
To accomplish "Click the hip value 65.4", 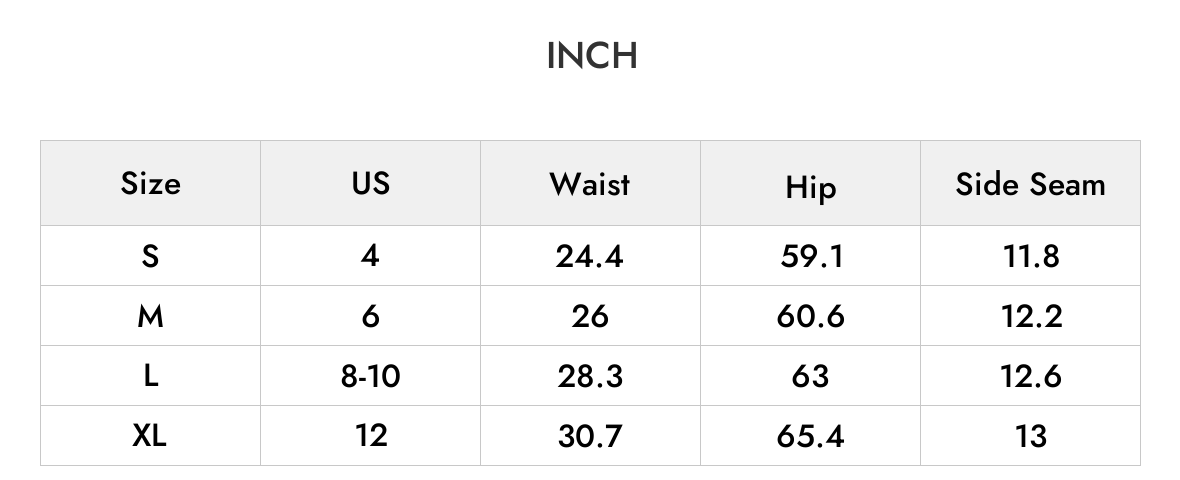I will tap(810, 436).
